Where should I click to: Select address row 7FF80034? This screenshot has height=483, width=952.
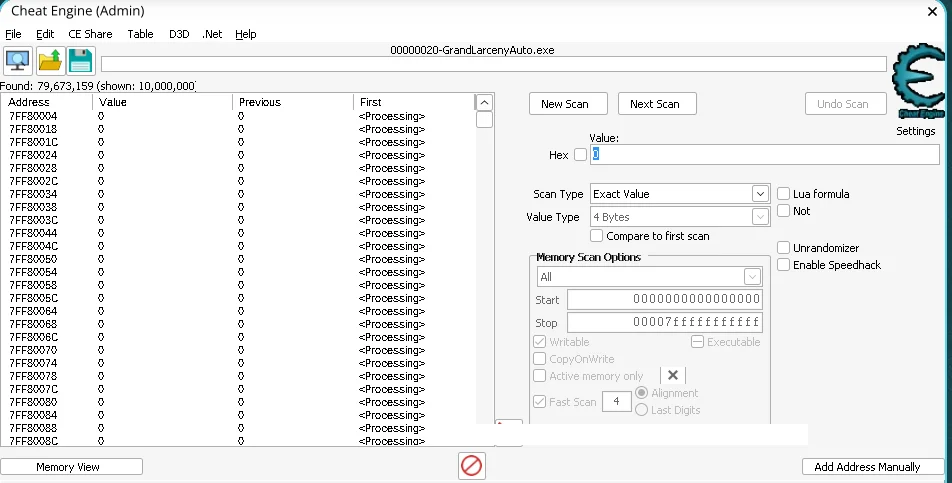239,194
